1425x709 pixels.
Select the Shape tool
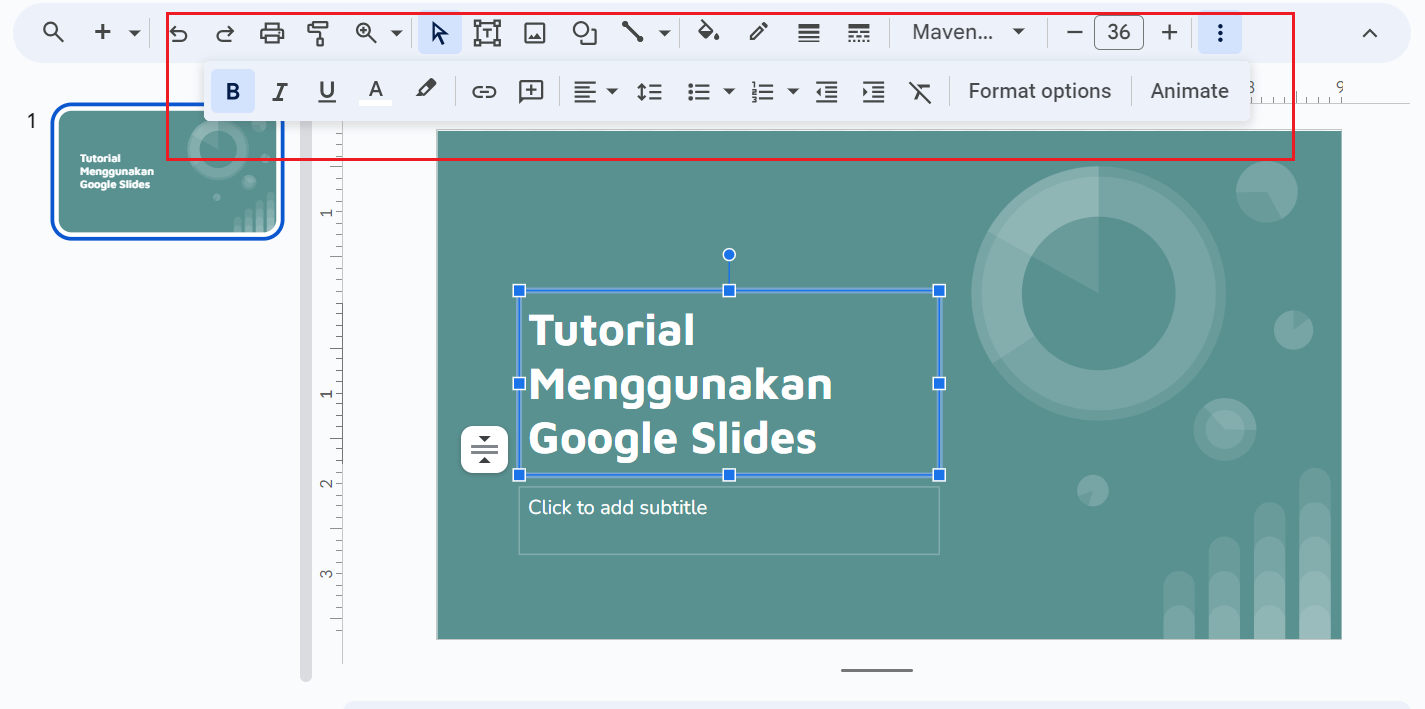click(x=584, y=32)
